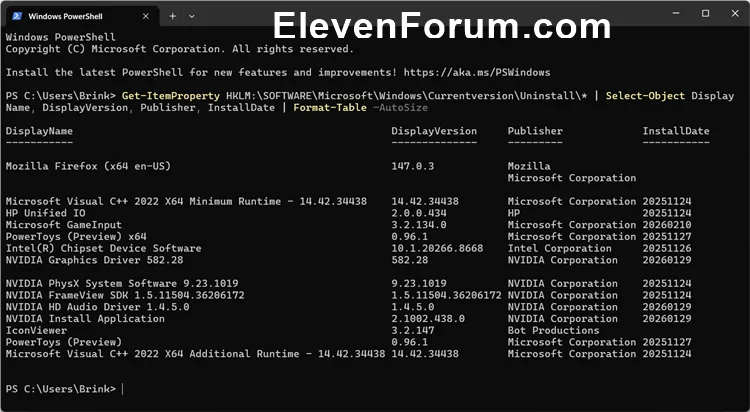The image size is (750, 412).
Task: Click version 2.1002.438.0
Action: (x=428, y=319)
